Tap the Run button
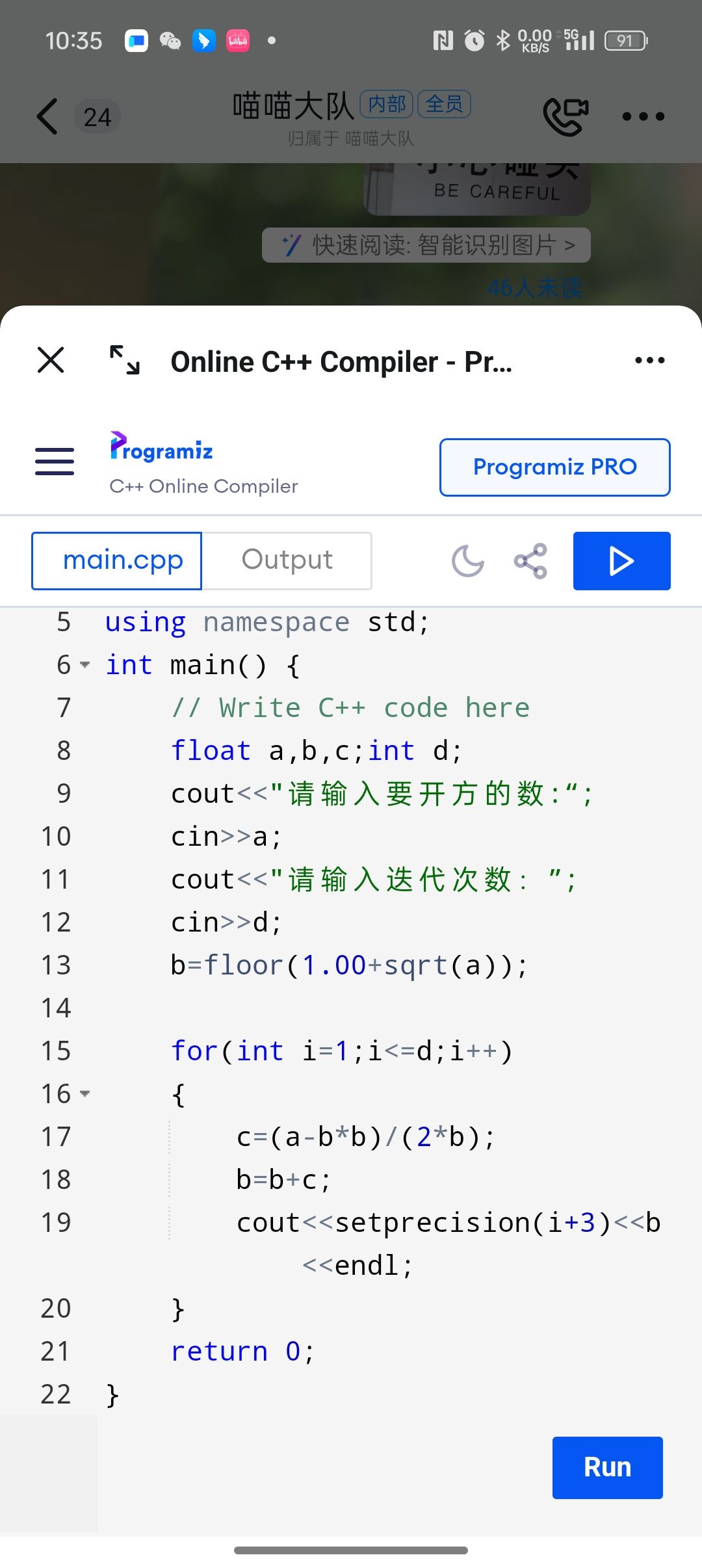The width and height of the screenshot is (702, 1568). click(607, 1467)
